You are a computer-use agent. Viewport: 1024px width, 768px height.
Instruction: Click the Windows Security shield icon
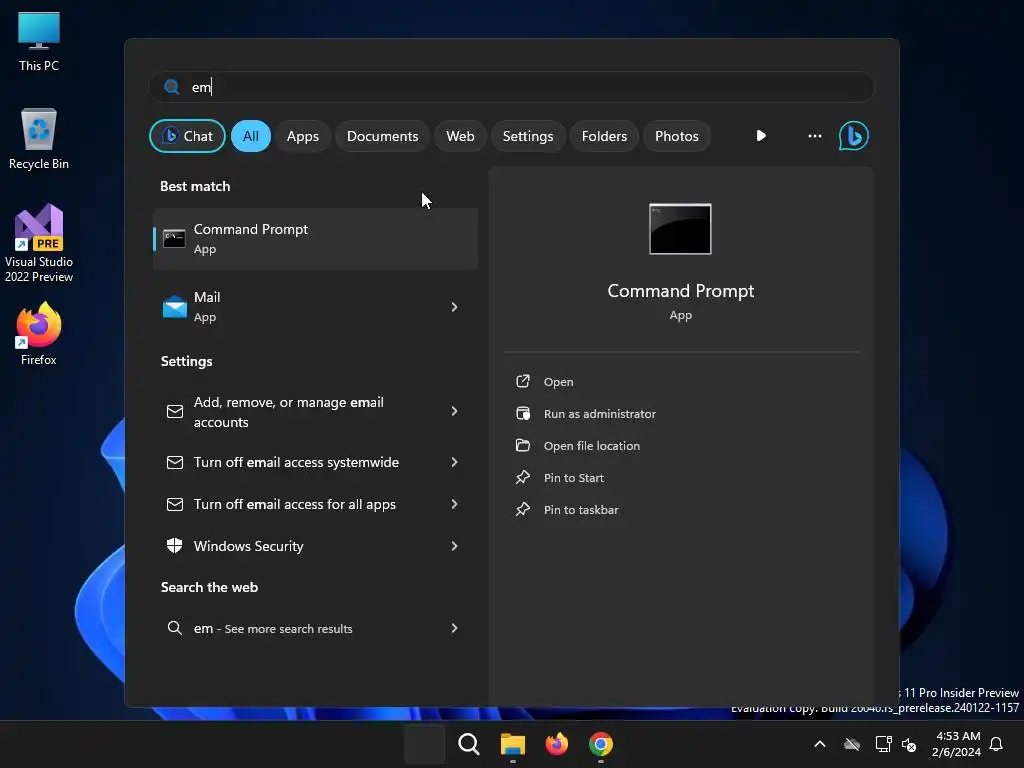click(174, 545)
